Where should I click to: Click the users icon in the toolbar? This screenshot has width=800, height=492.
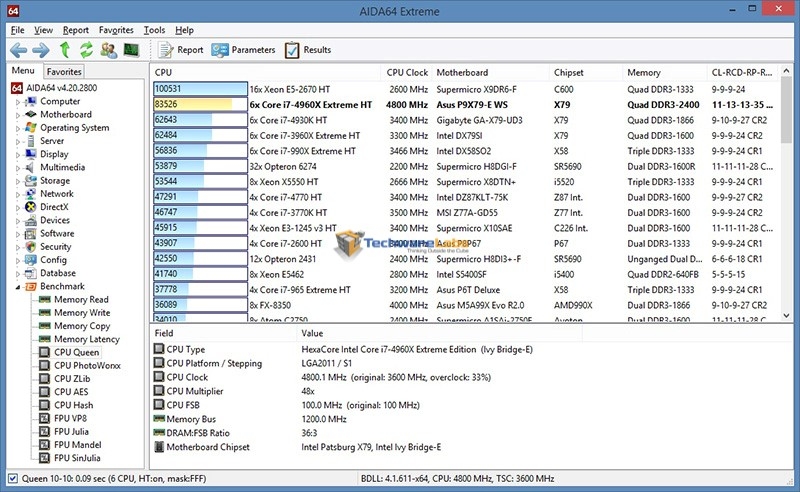[108, 50]
